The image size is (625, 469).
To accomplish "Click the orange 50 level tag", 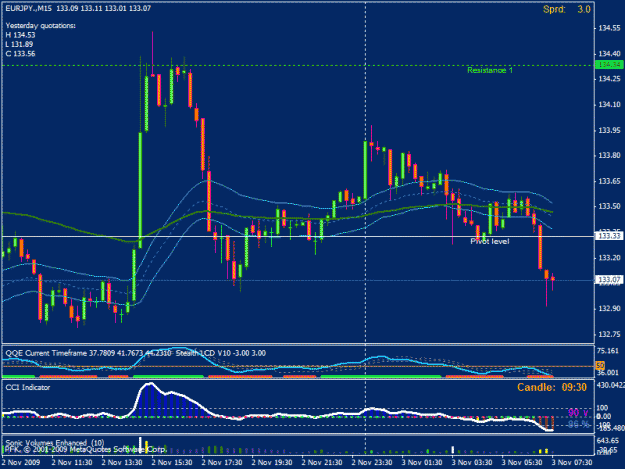I will (x=600, y=365).
